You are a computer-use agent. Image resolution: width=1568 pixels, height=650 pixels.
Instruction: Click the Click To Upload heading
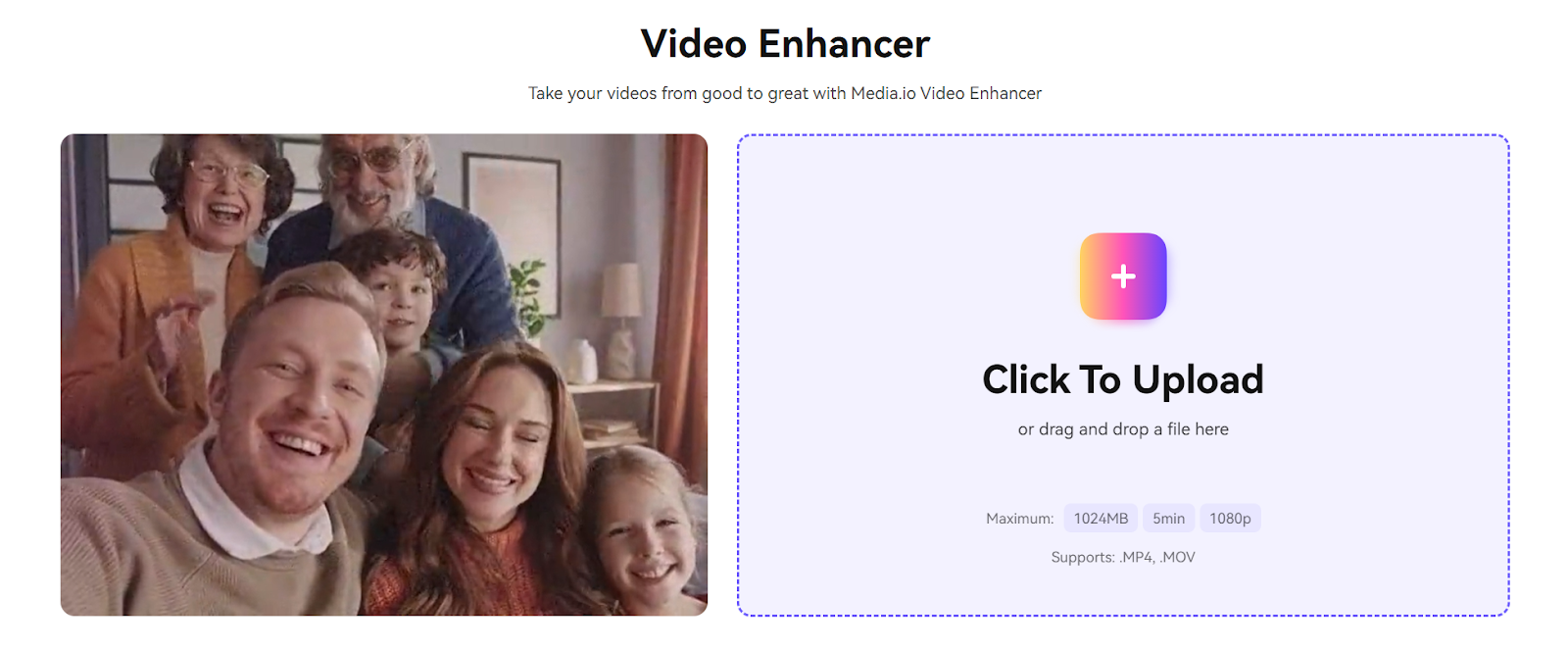pos(1123,379)
